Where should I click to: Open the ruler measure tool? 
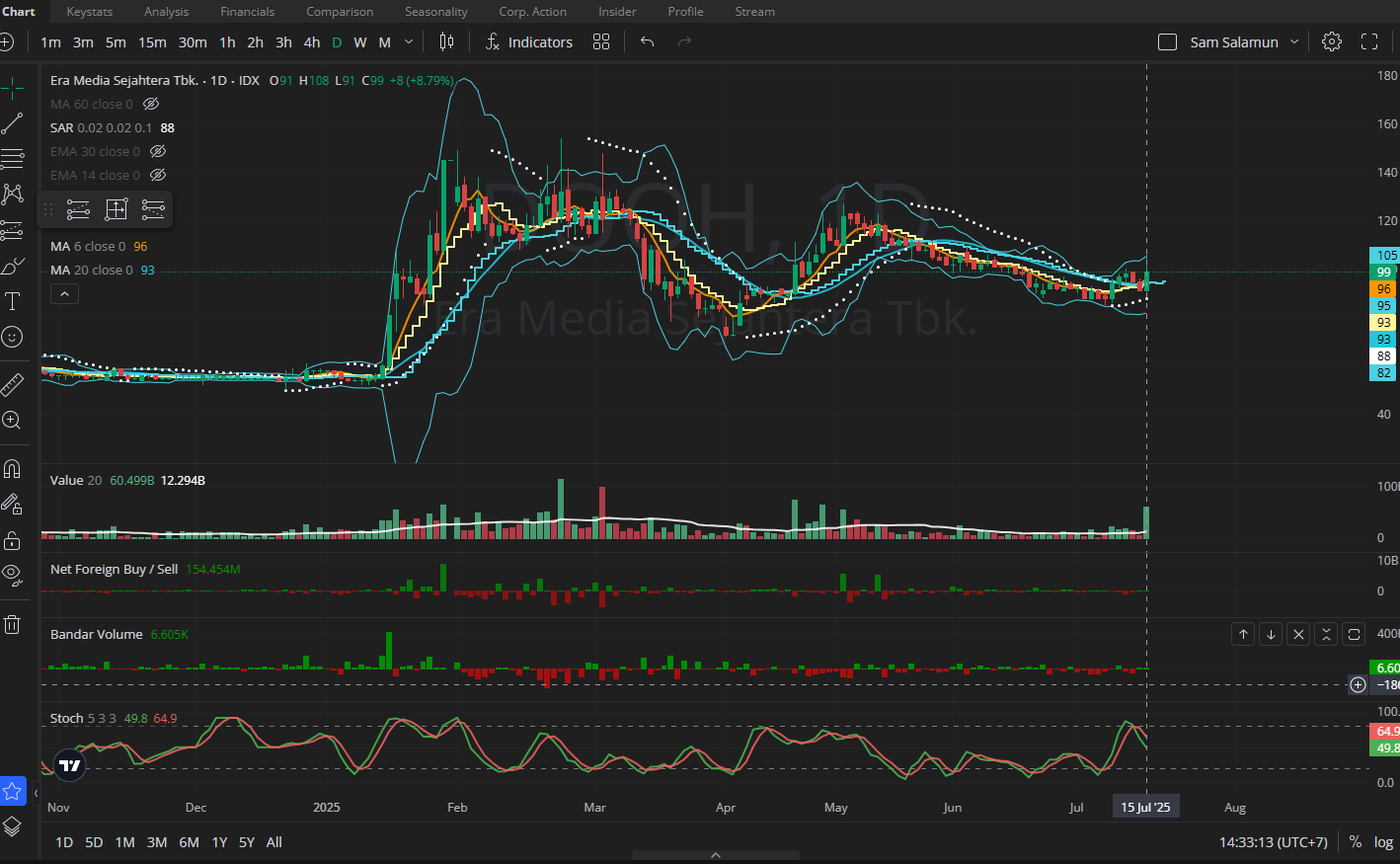click(x=12, y=384)
